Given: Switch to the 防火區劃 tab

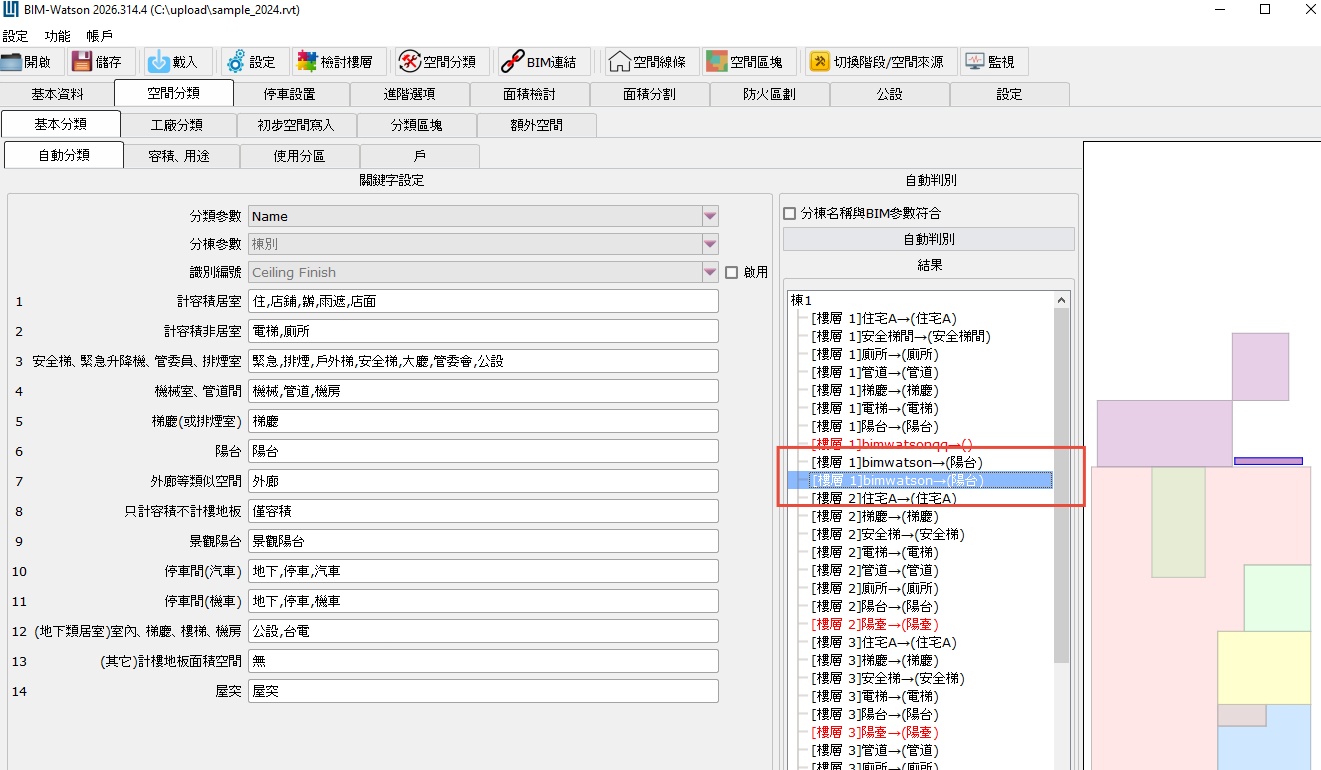Looking at the screenshot, I should tap(769, 94).
